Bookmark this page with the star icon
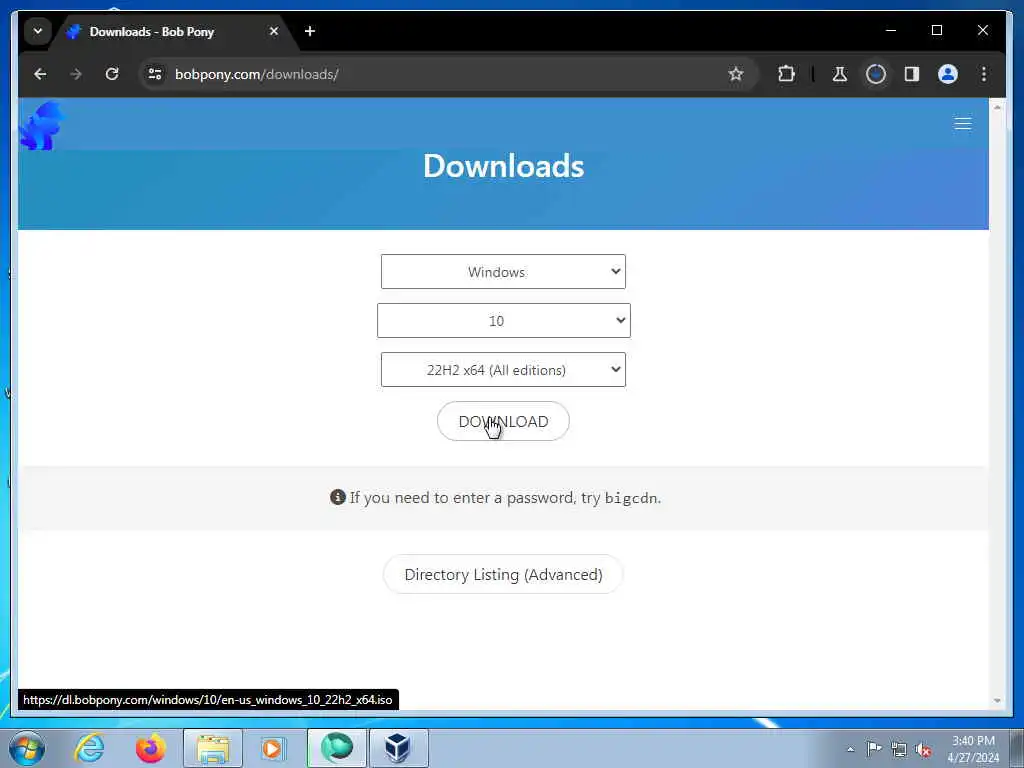Image resolution: width=1024 pixels, height=768 pixels. click(736, 74)
